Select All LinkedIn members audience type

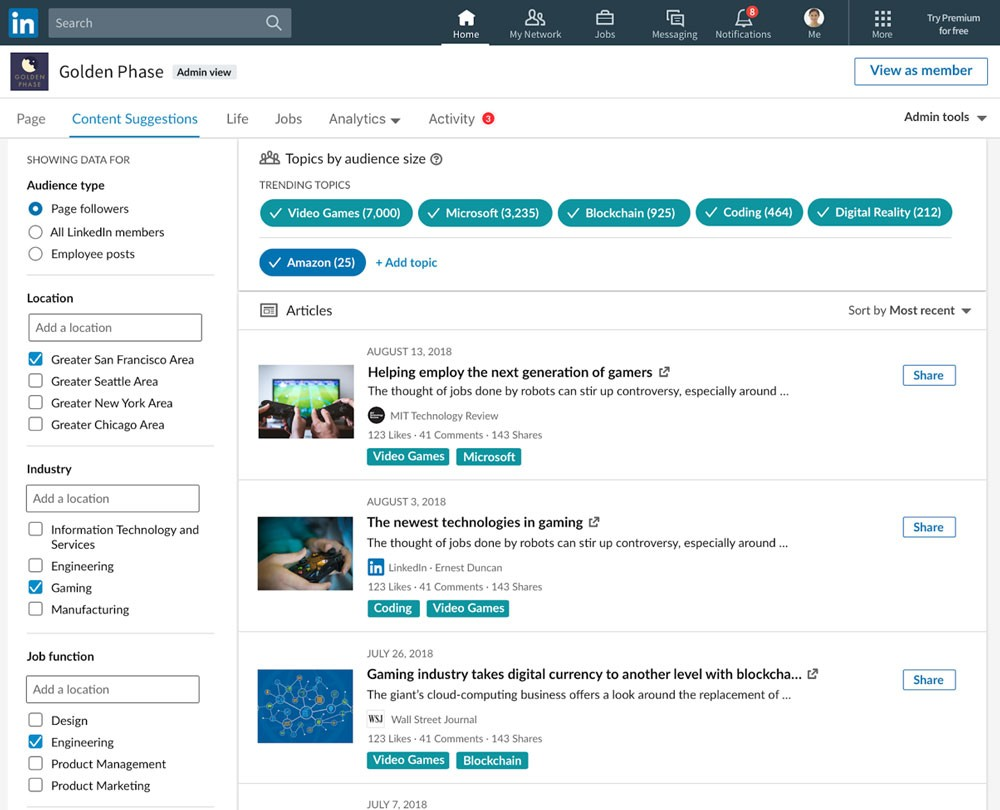(36, 232)
